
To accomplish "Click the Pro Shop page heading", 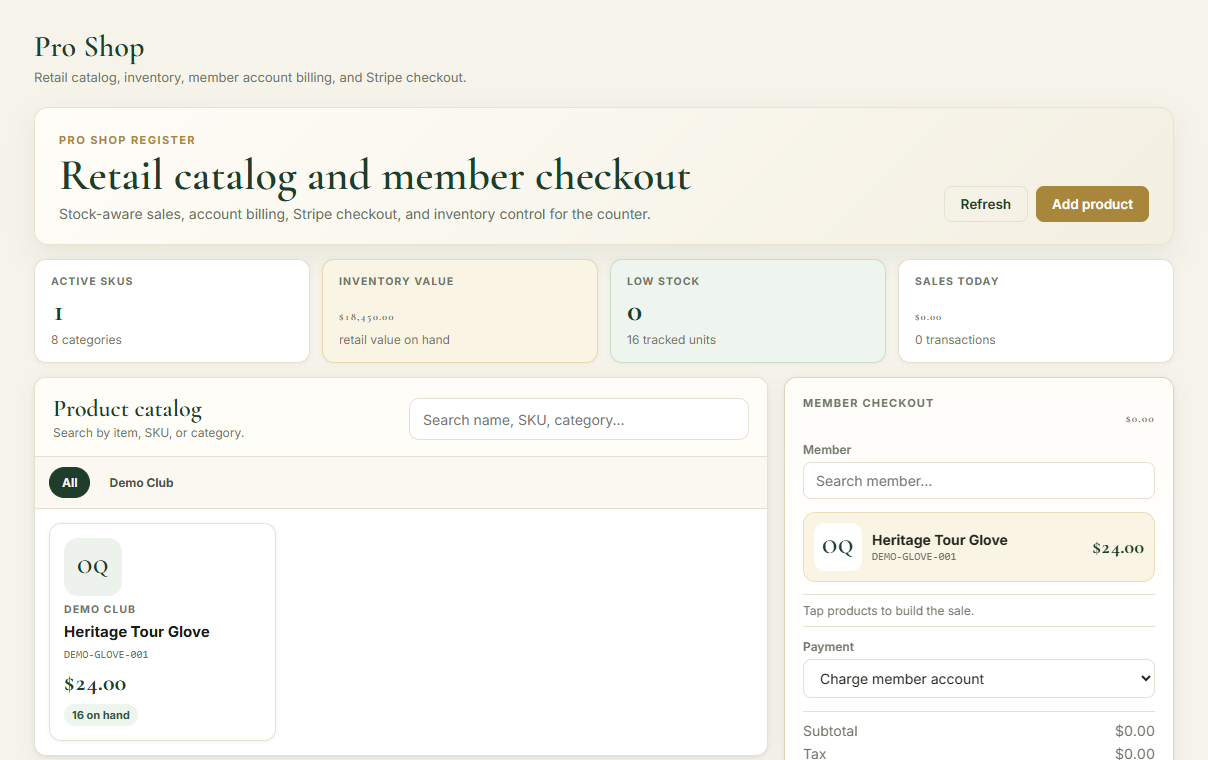I will point(89,47).
